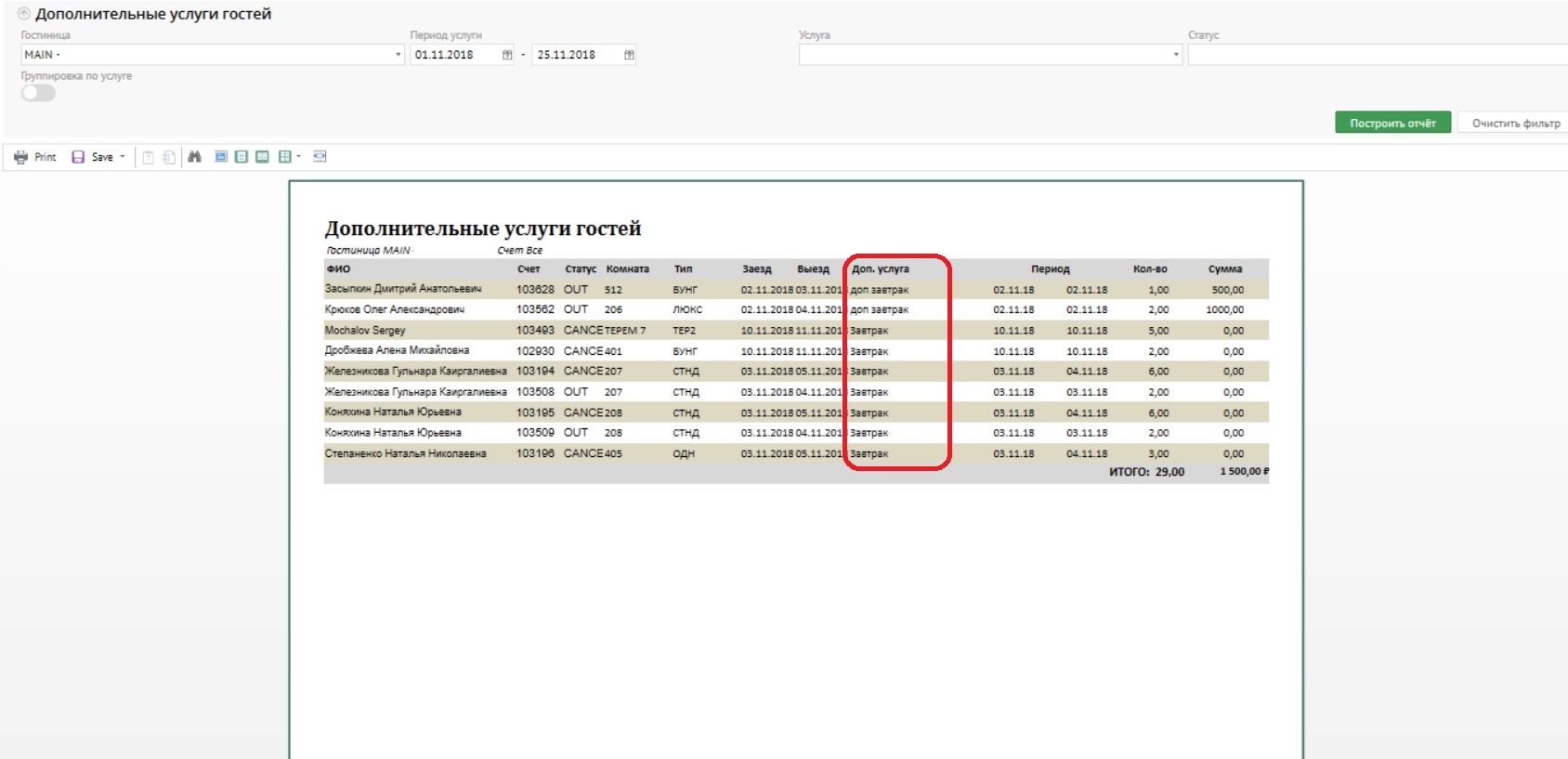Screen dimensions: 1568x759
Task: Open start date calendar picker
Action: click(x=507, y=55)
